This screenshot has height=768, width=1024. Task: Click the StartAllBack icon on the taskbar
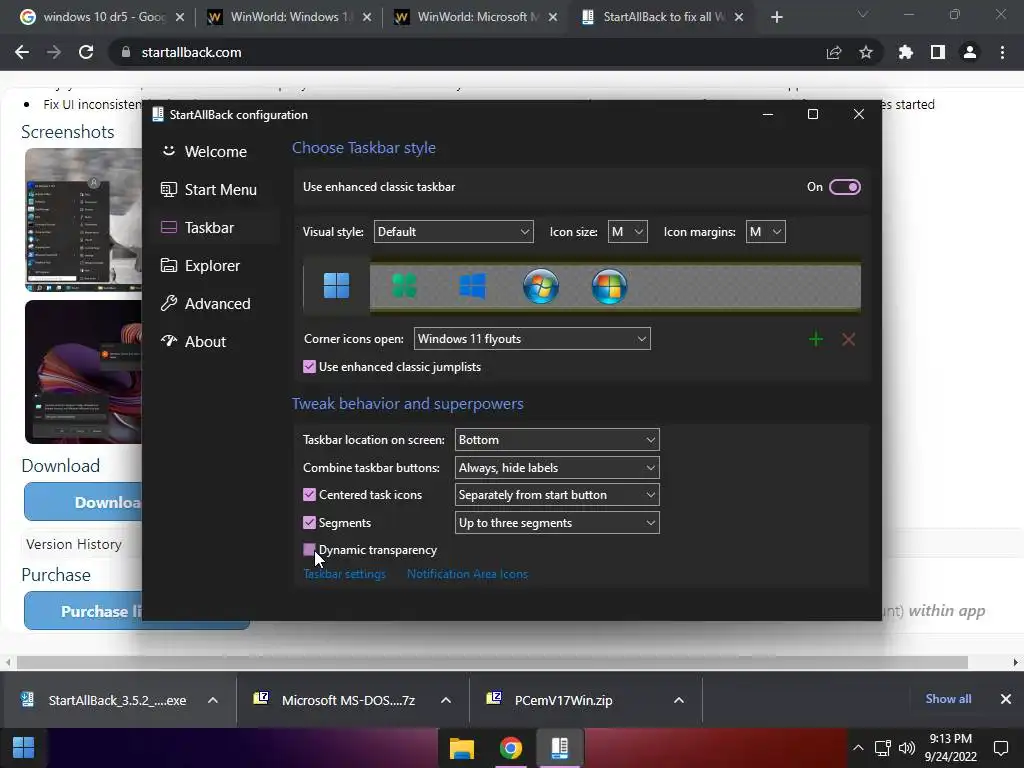tap(560, 748)
